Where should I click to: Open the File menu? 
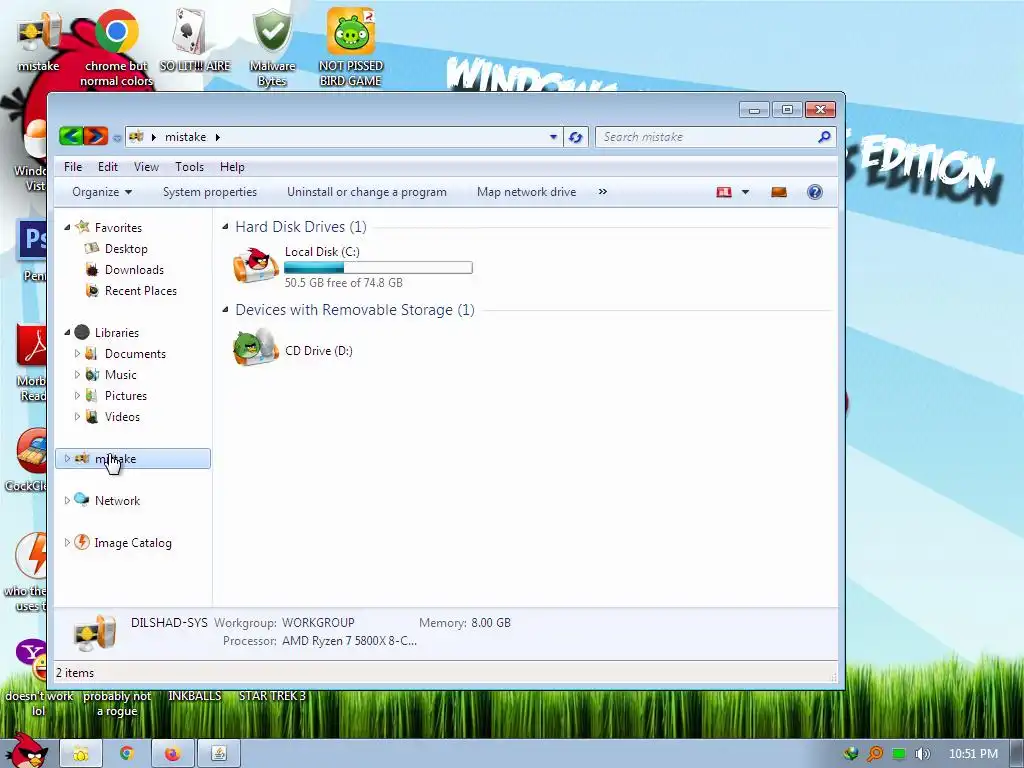tap(73, 167)
